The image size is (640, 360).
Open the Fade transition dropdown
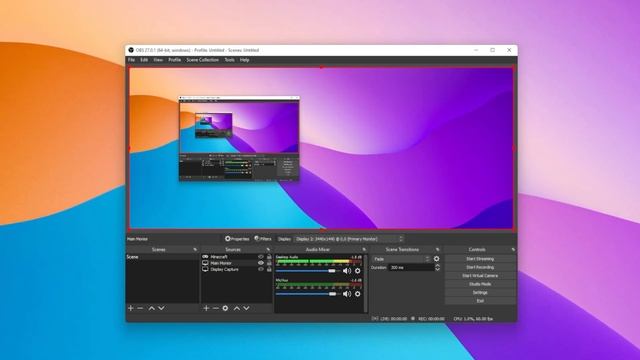tap(401, 259)
